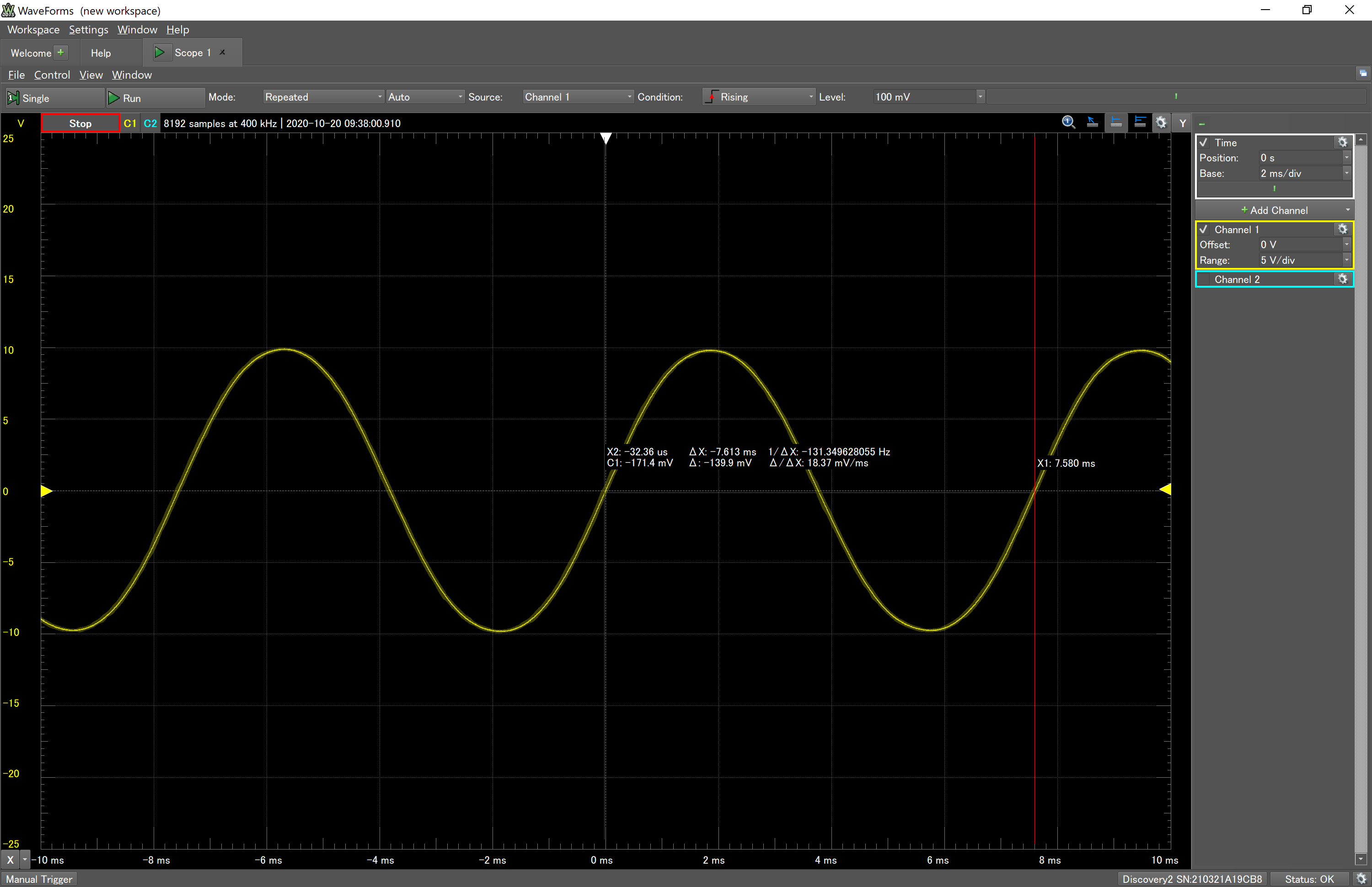This screenshot has width=1372, height=887.
Task: Click the side panel scrollbar up arrow
Action: pos(1361,140)
